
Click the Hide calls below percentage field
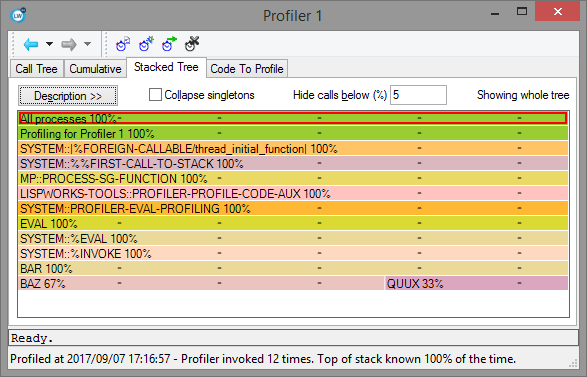(x=418, y=95)
